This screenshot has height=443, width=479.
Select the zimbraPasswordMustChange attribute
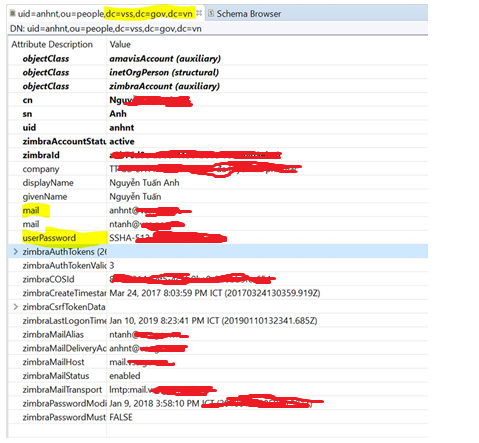[x=64, y=417]
